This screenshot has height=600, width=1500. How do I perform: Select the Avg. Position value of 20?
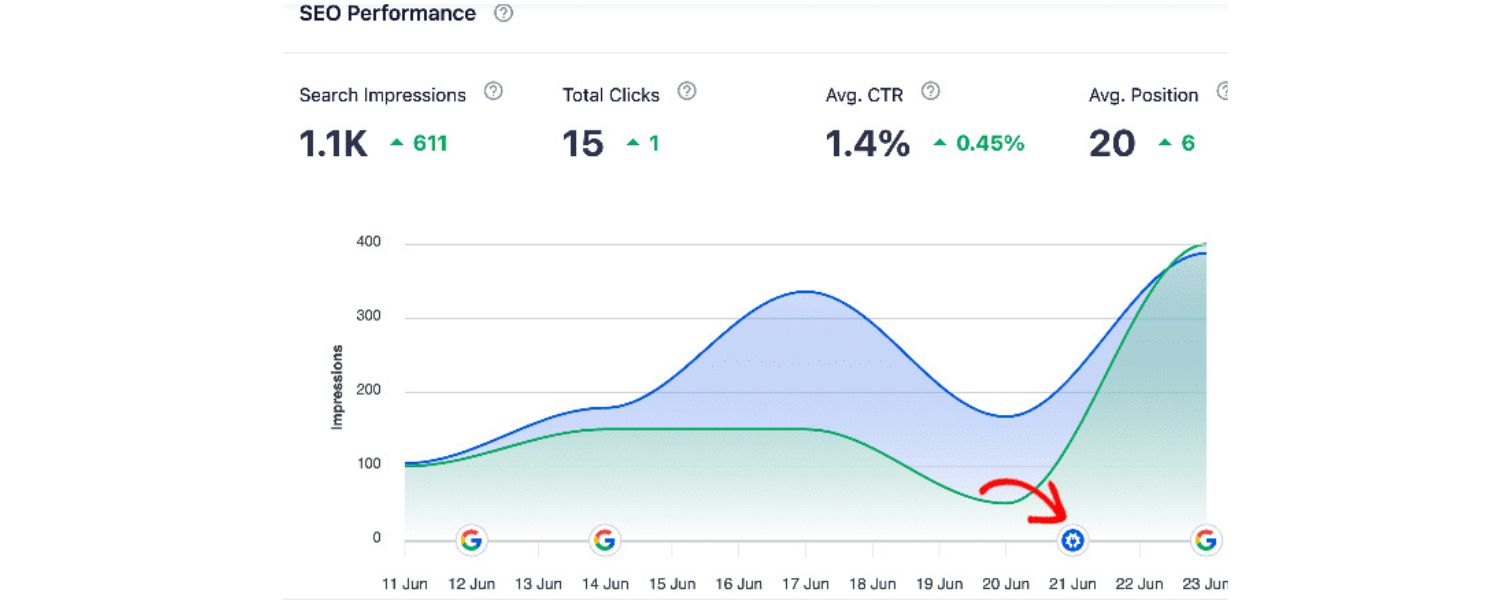1112,143
